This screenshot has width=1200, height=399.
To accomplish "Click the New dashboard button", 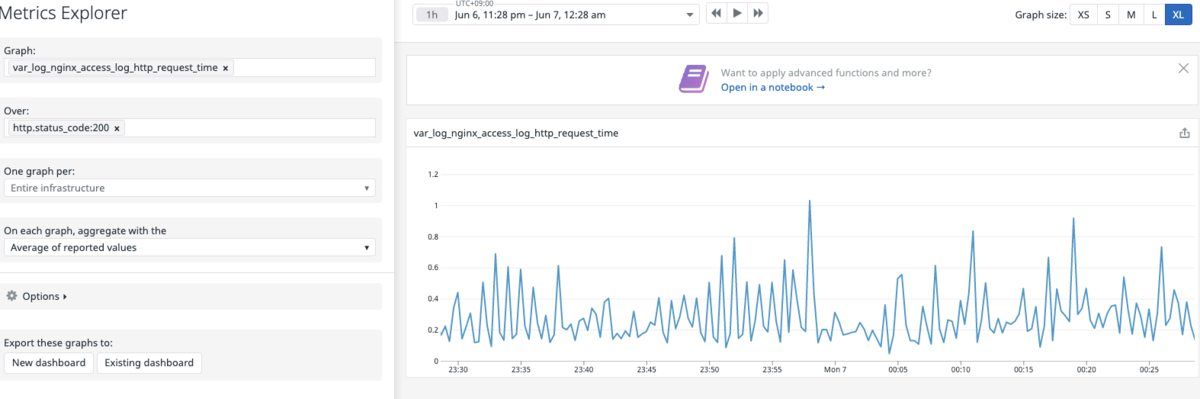I will coord(49,362).
